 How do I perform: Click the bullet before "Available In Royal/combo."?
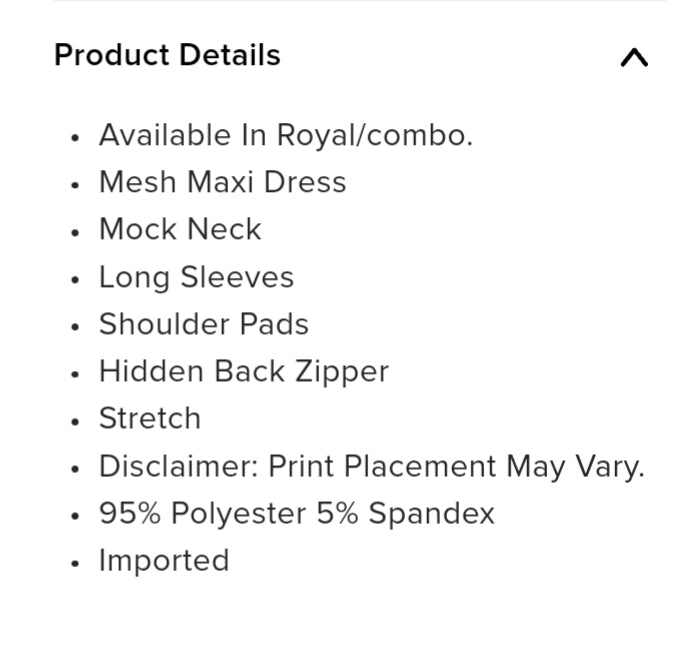[75, 138]
